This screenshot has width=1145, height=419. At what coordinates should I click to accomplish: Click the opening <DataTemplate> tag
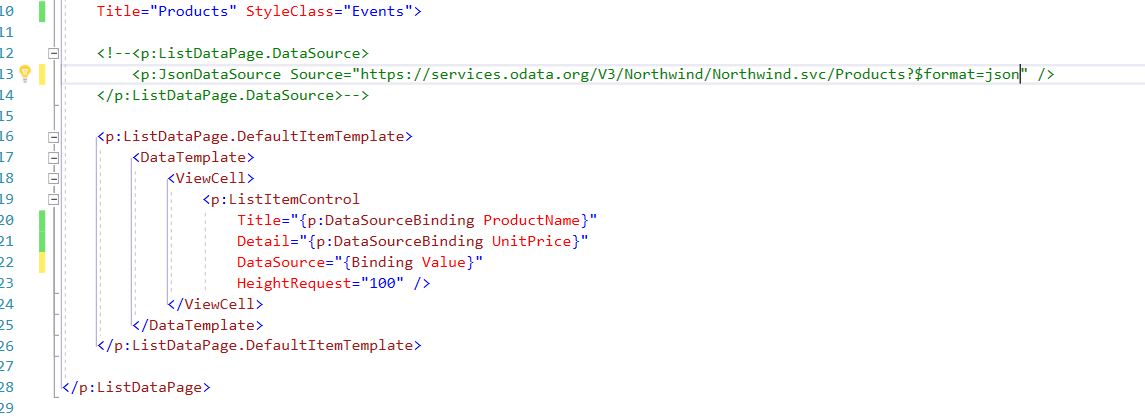(x=193, y=157)
